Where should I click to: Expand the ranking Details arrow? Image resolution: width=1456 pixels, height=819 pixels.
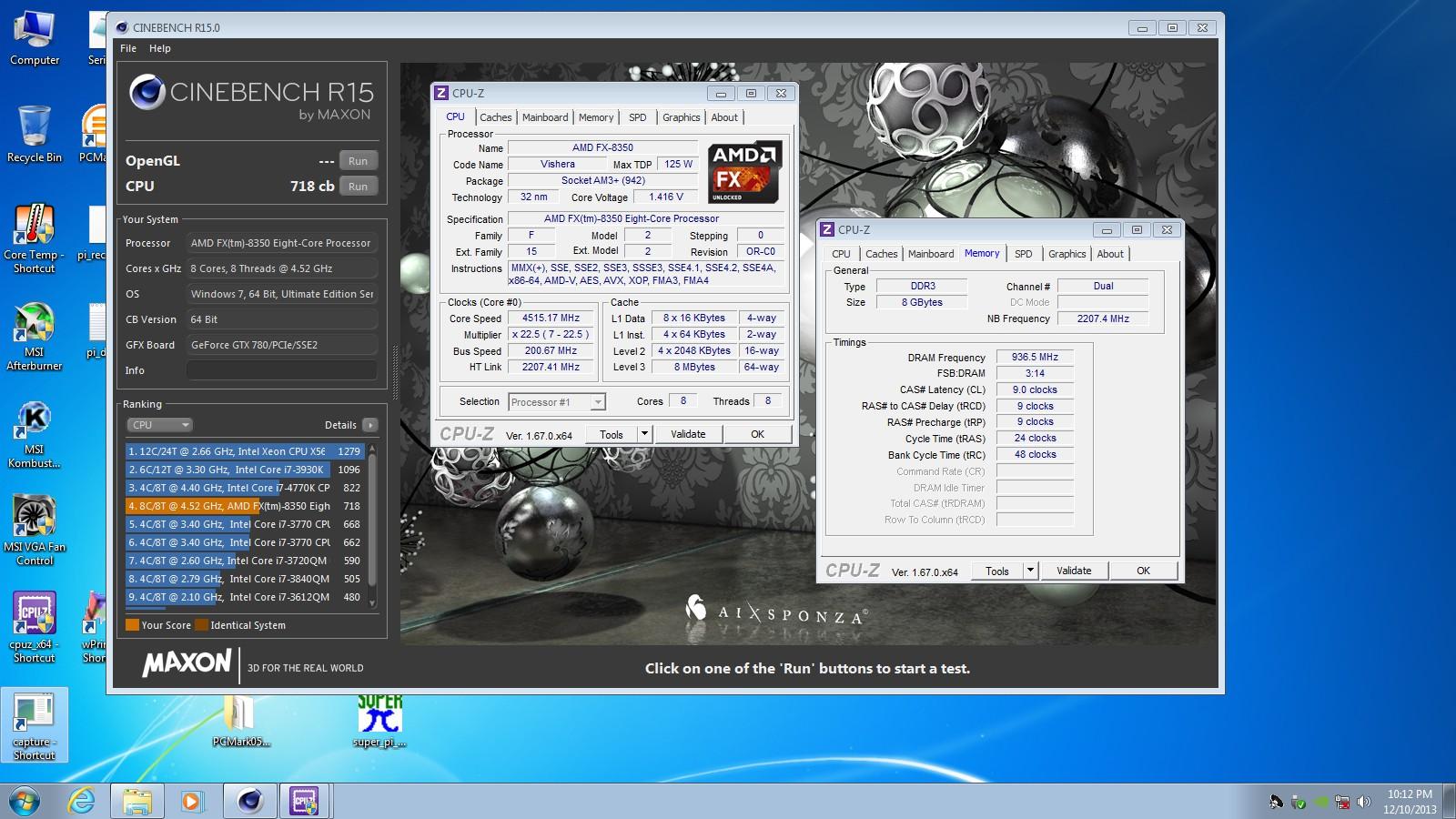[369, 425]
